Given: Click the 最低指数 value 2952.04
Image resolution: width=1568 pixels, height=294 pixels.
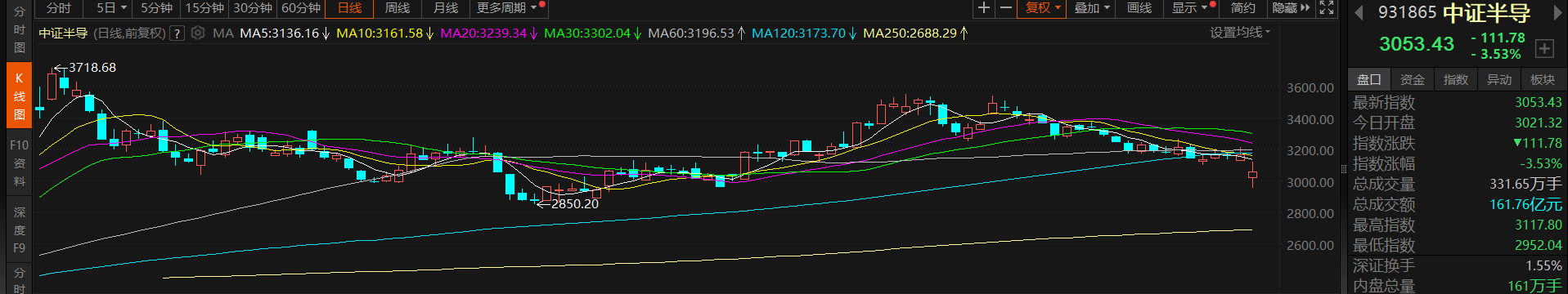Looking at the screenshot, I should [1538, 245].
